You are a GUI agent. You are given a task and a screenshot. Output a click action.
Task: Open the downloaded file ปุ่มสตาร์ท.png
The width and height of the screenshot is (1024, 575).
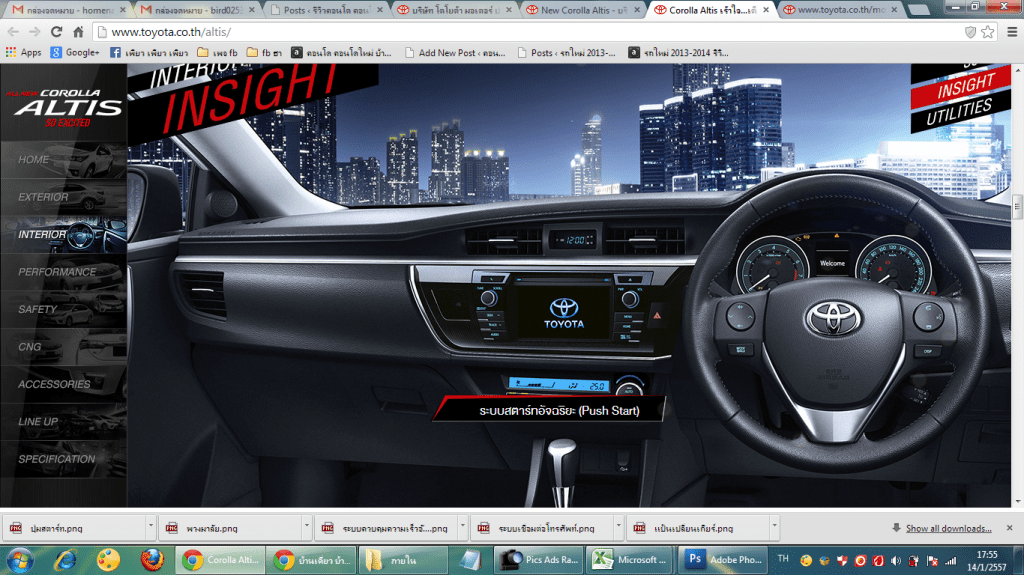tap(73, 528)
